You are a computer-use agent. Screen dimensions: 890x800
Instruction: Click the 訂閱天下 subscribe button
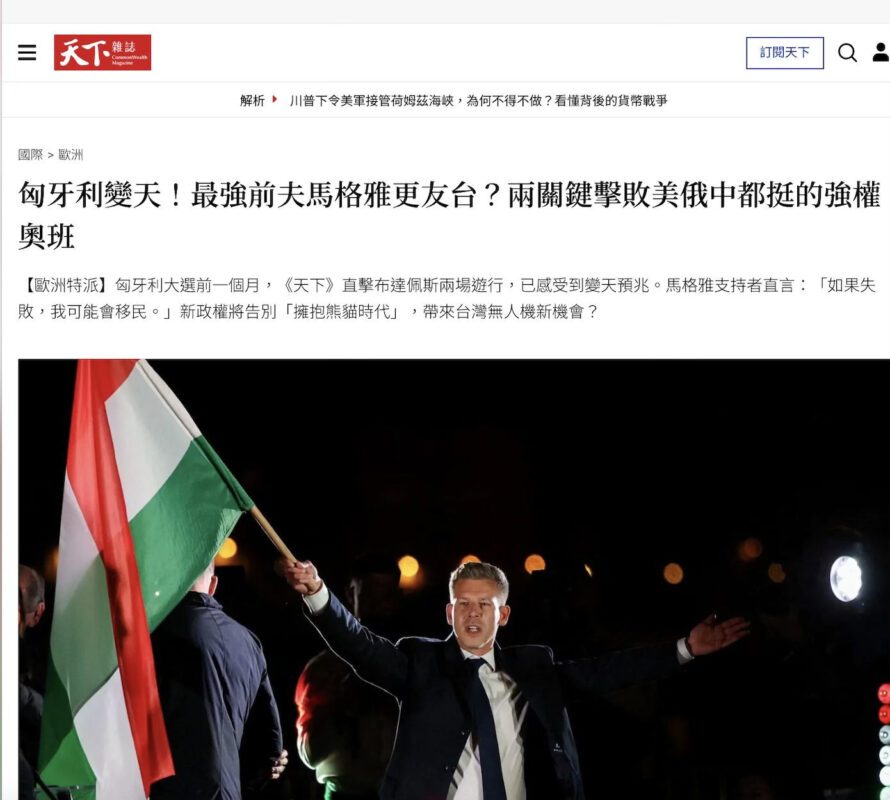point(784,53)
